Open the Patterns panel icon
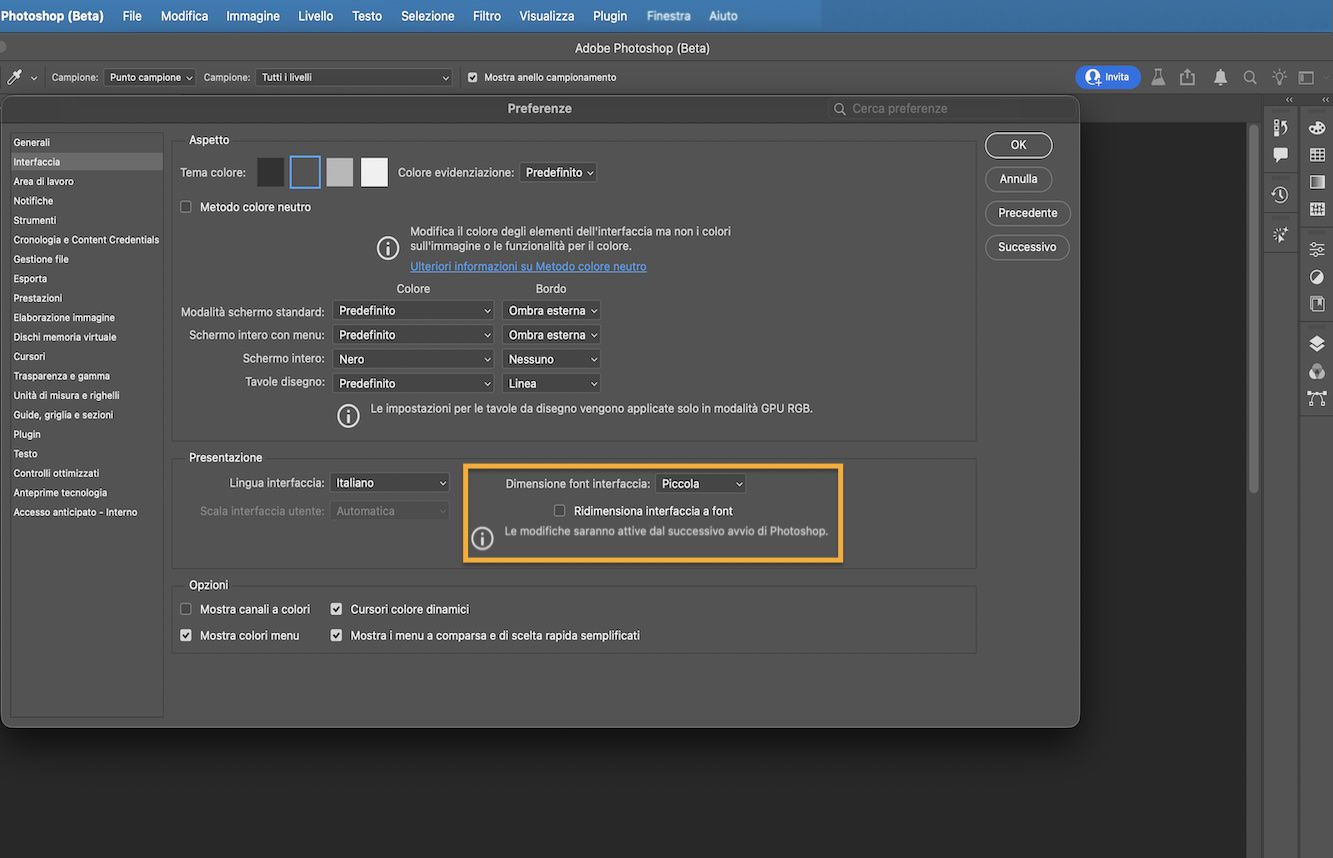 point(1317,209)
